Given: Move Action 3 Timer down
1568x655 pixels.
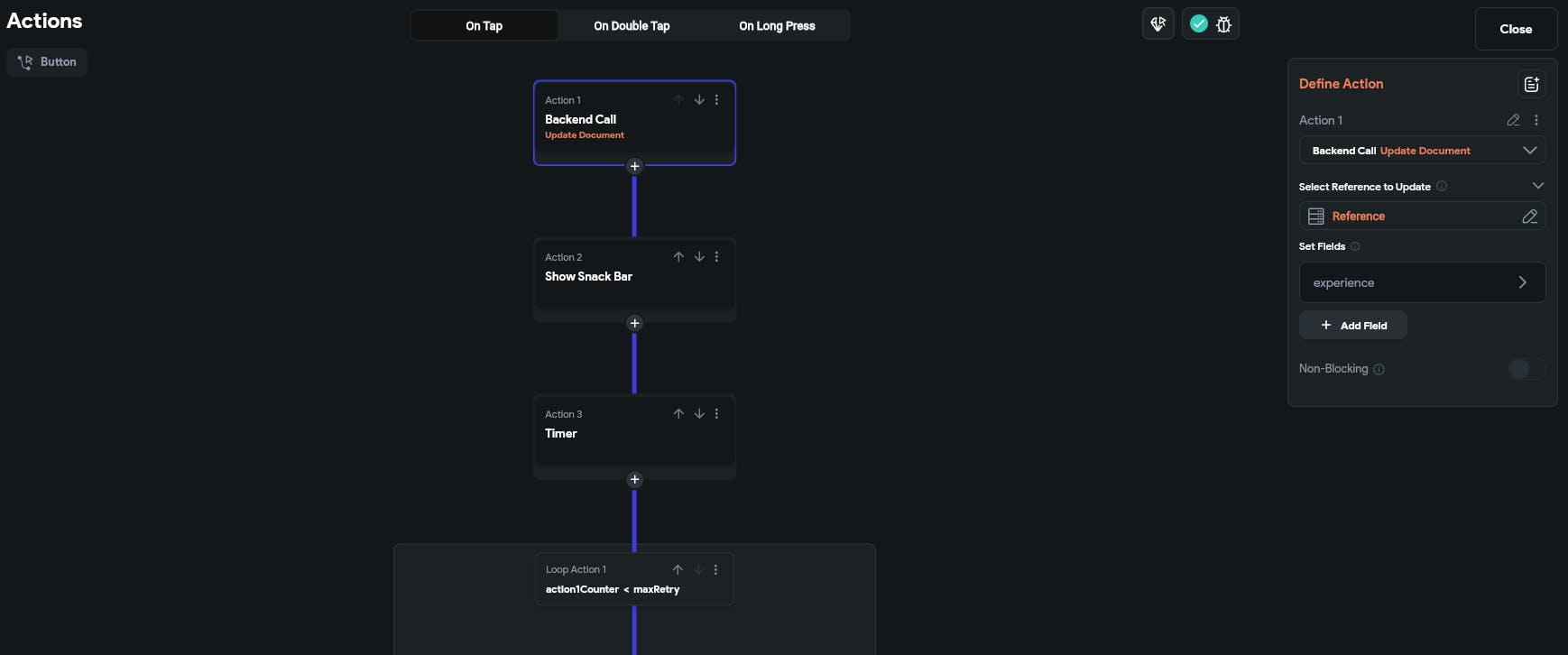Looking at the screenshot, I should (699, 414).
